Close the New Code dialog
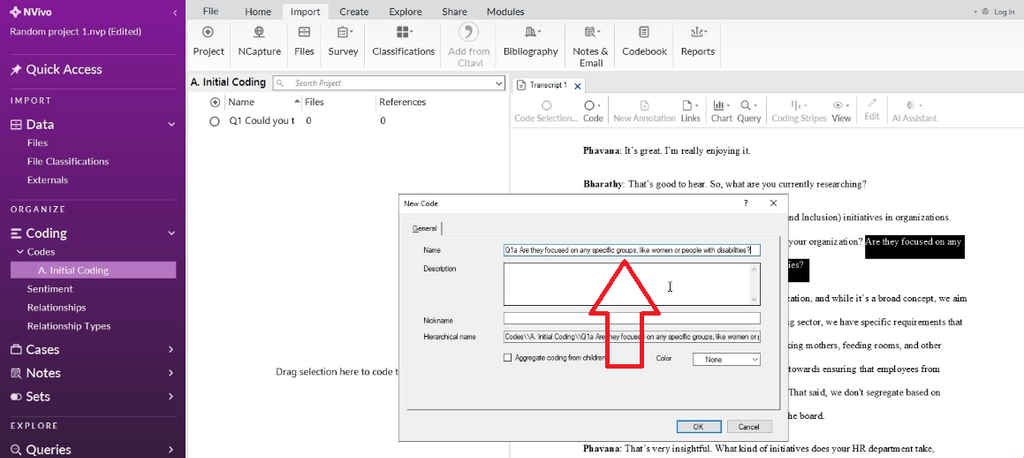This screenshot has height=458, width=1024. coord(773,203)
